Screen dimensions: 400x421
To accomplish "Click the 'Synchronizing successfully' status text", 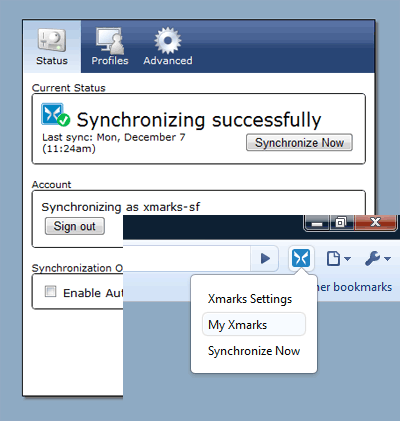I will pyautogui.click(x=199, y=120).
